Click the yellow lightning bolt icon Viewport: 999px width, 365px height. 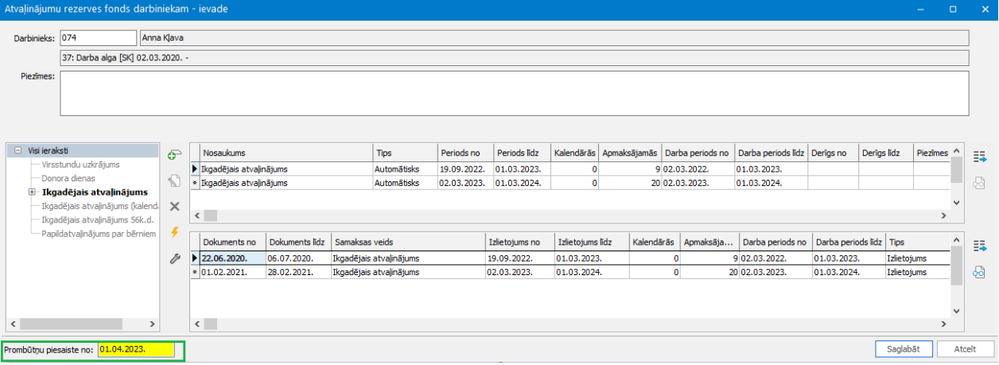click(x=174, y=233)
